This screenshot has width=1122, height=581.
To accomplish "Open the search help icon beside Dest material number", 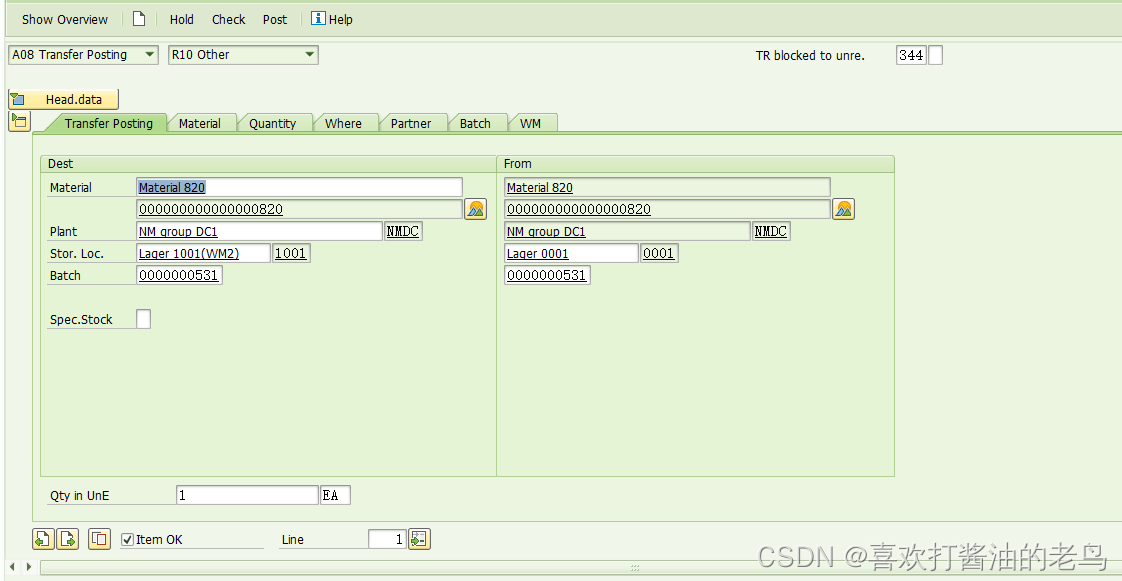I will [476, 209].
